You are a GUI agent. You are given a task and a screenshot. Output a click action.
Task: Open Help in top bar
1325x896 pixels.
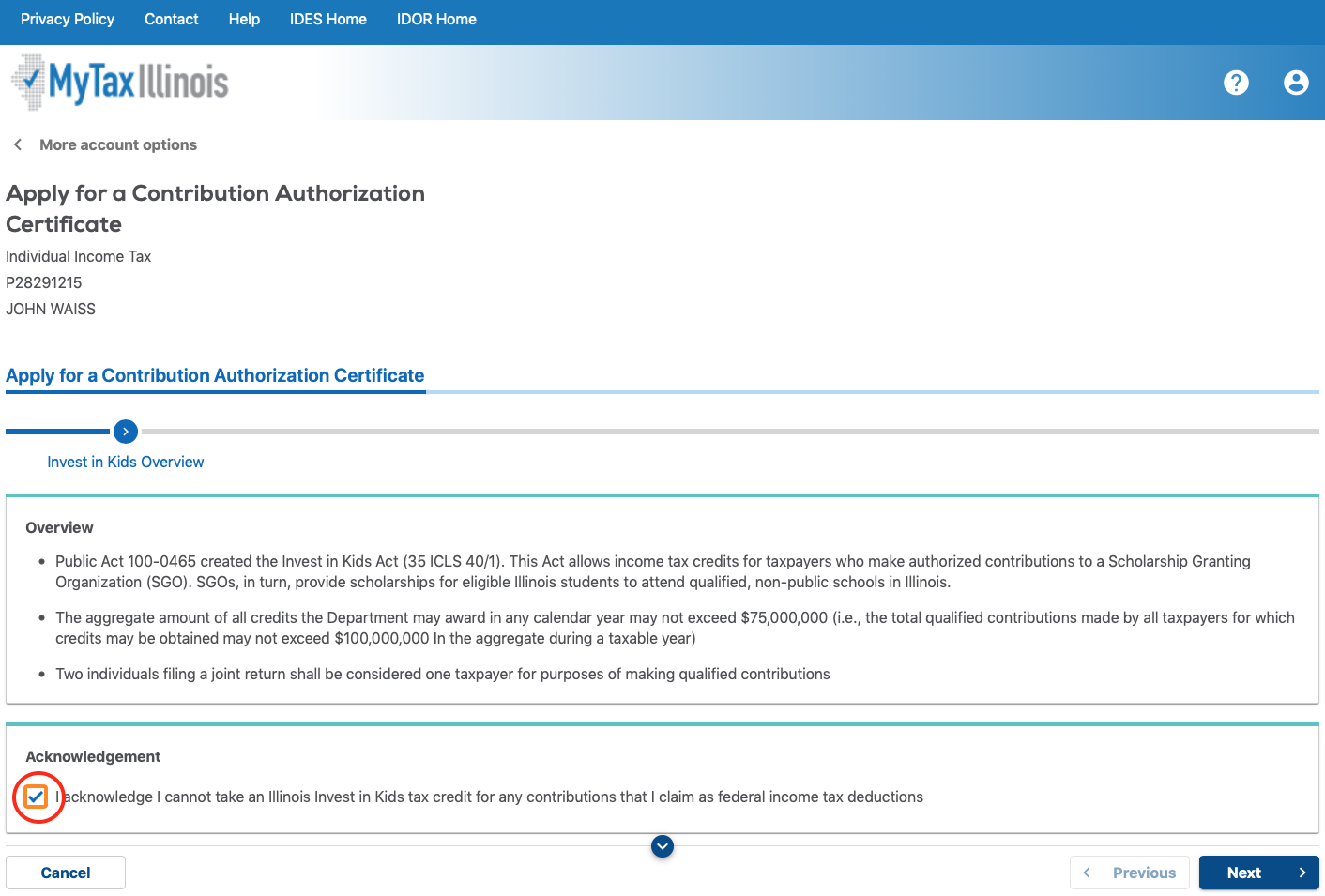click(244, 19)
